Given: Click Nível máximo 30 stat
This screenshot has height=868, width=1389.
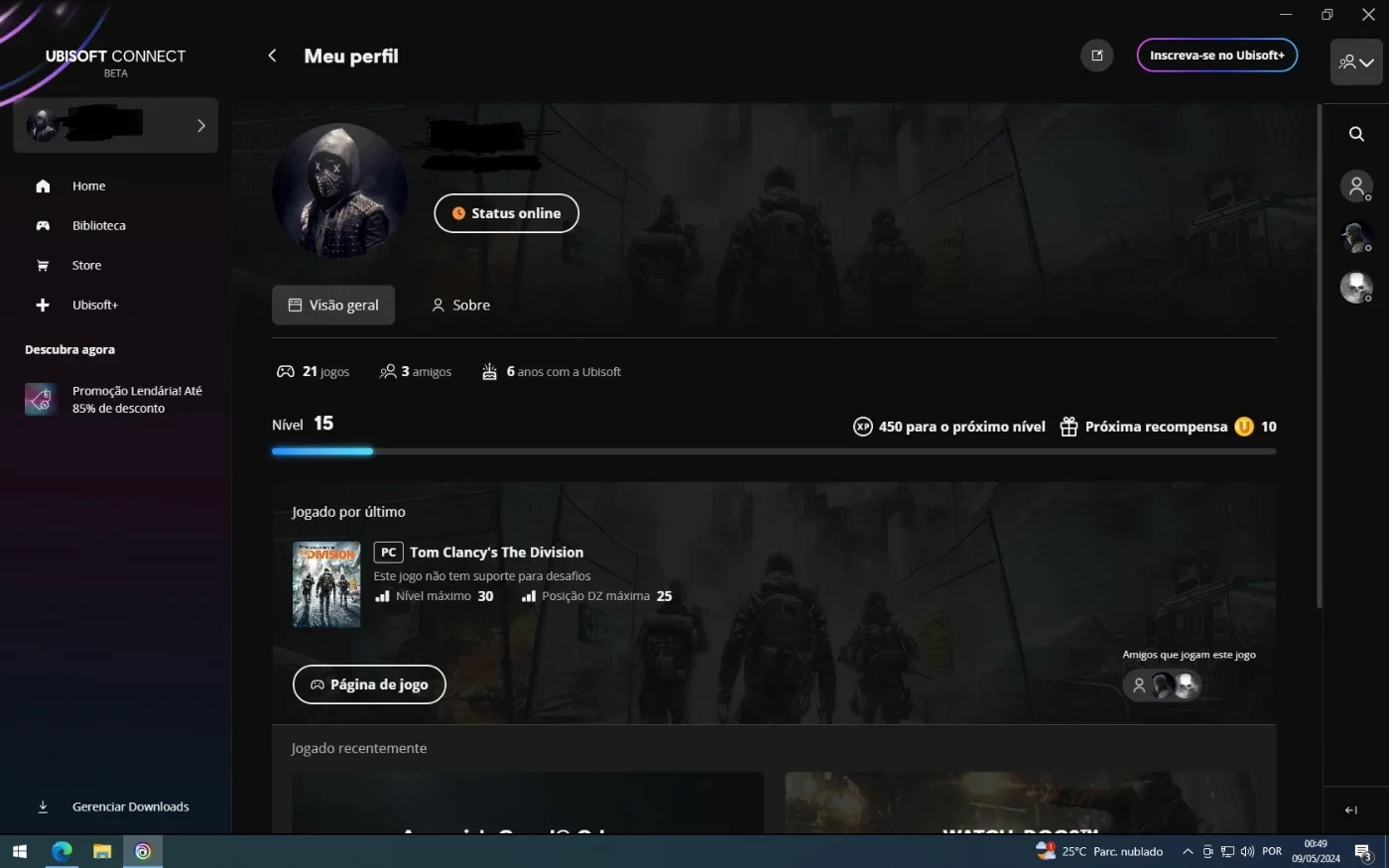Looking at the screenshot, I should [x=435, y=596].
